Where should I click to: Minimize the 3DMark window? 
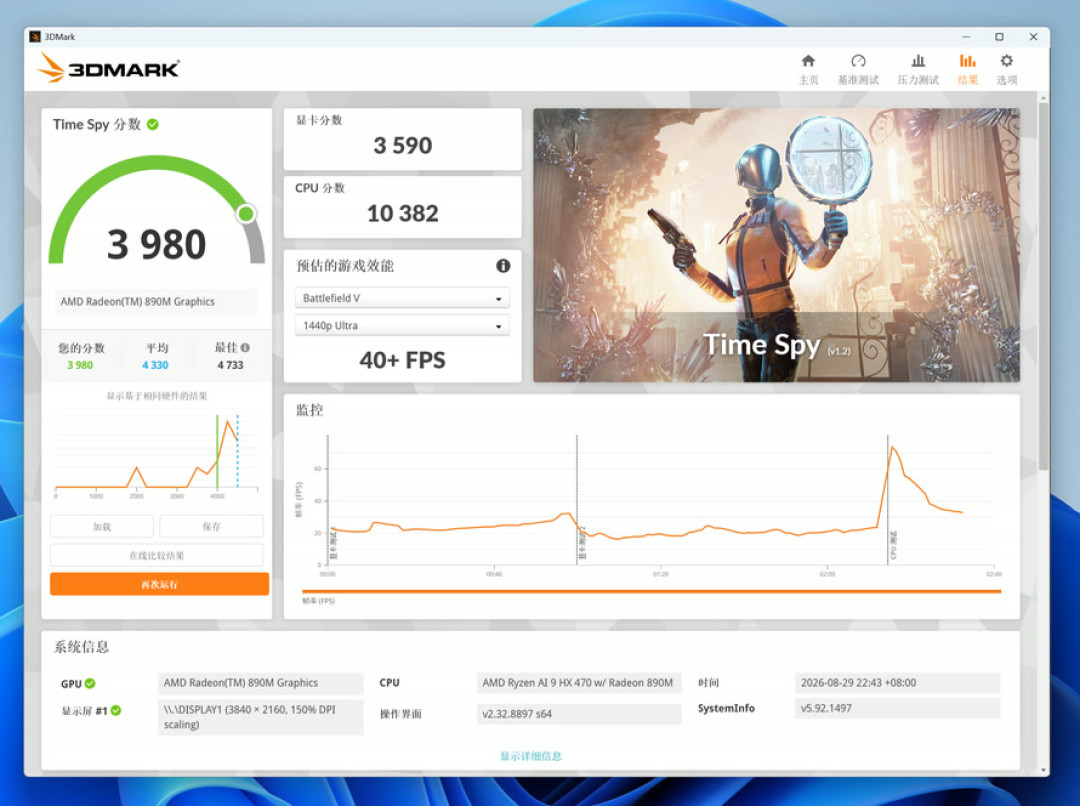click(x=966, y=37)
